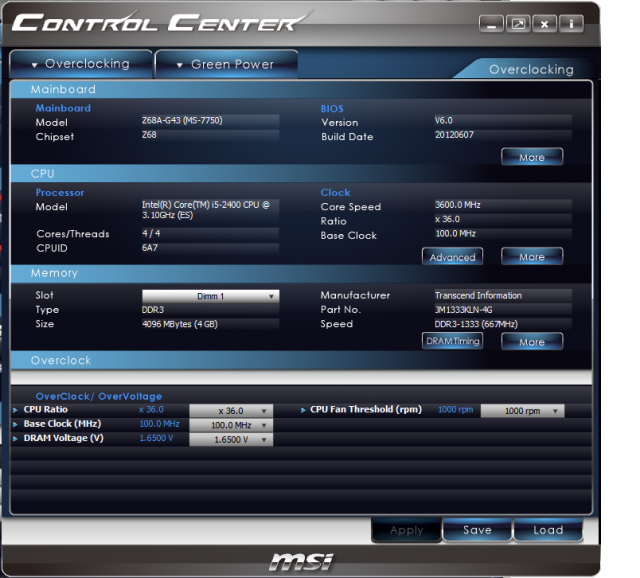Close Control Center with the X icon

coord(544,24)
